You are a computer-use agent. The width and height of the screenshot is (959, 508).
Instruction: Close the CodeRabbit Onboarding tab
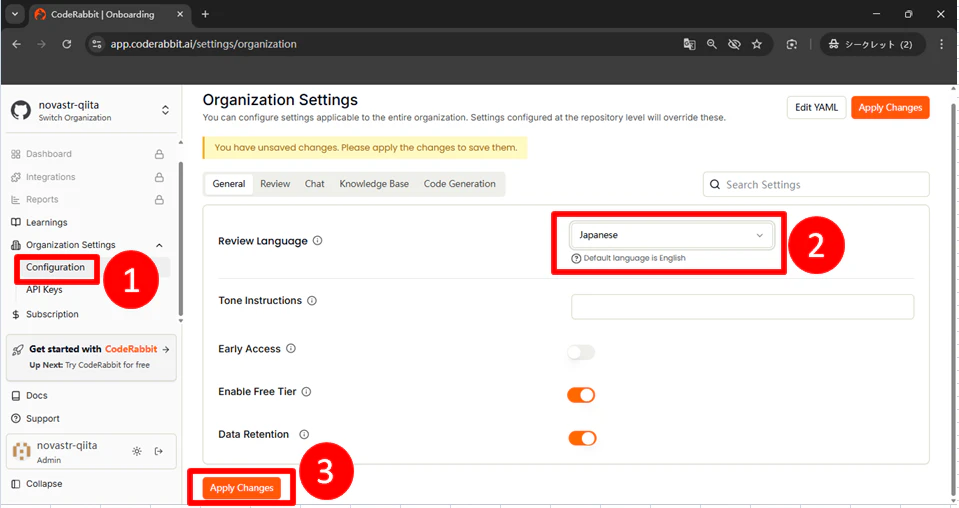(x=180, y=14)
